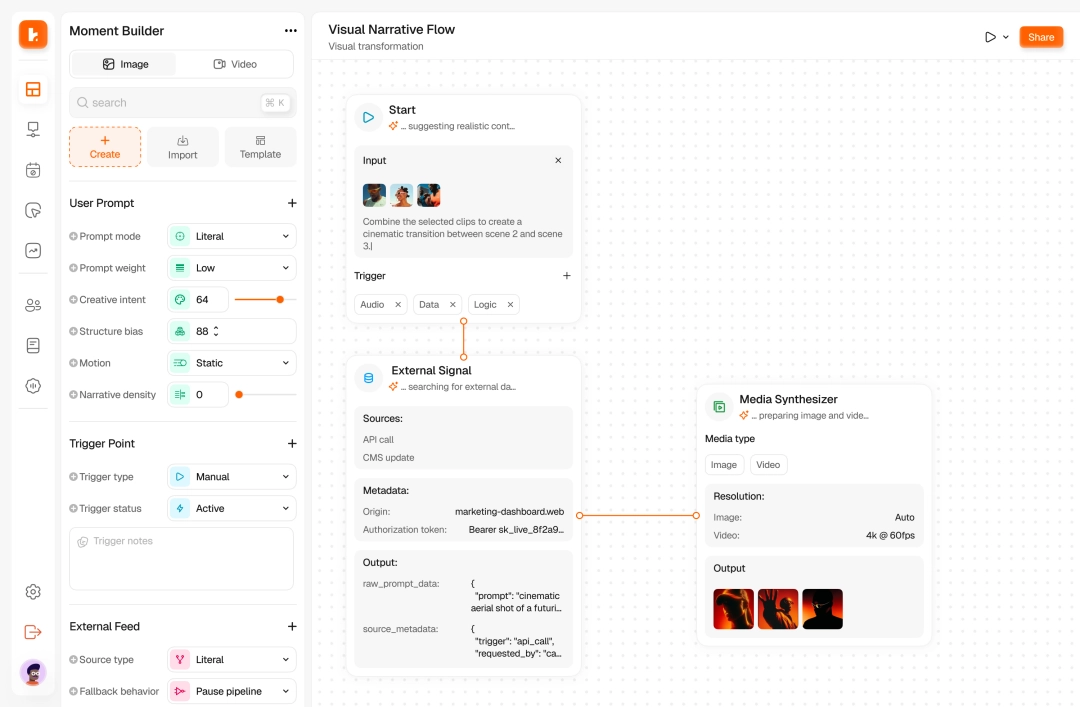Click the orange app logo icon
1080x707 pixels.
(33, 34)
